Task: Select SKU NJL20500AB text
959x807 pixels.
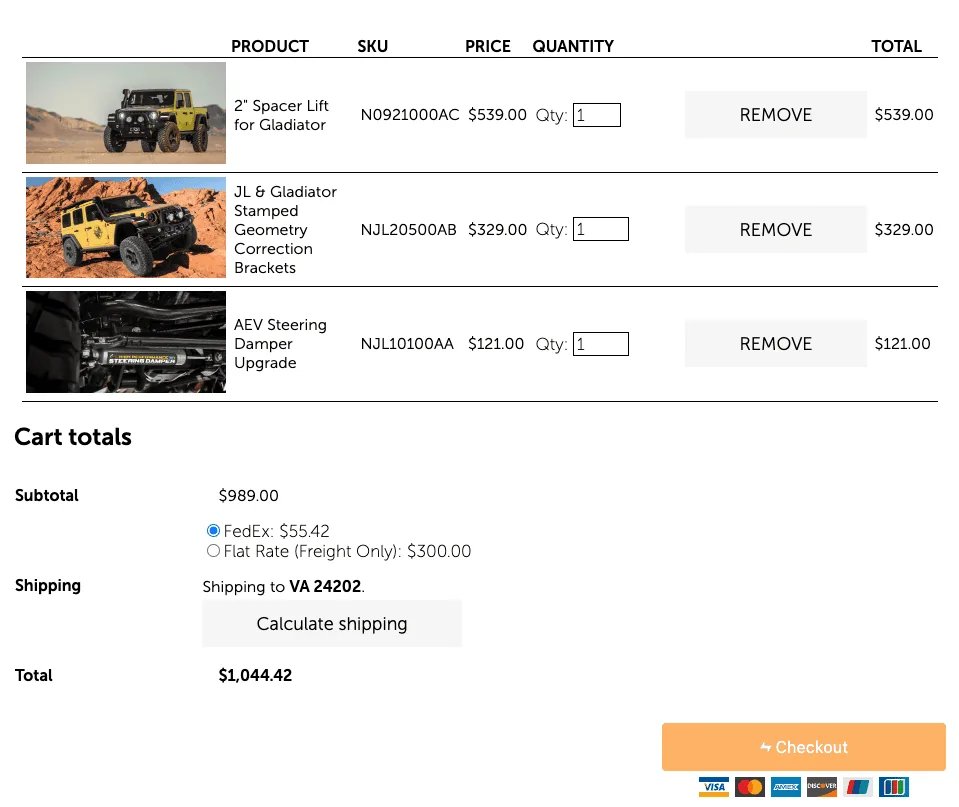Action: pos(409,229)
